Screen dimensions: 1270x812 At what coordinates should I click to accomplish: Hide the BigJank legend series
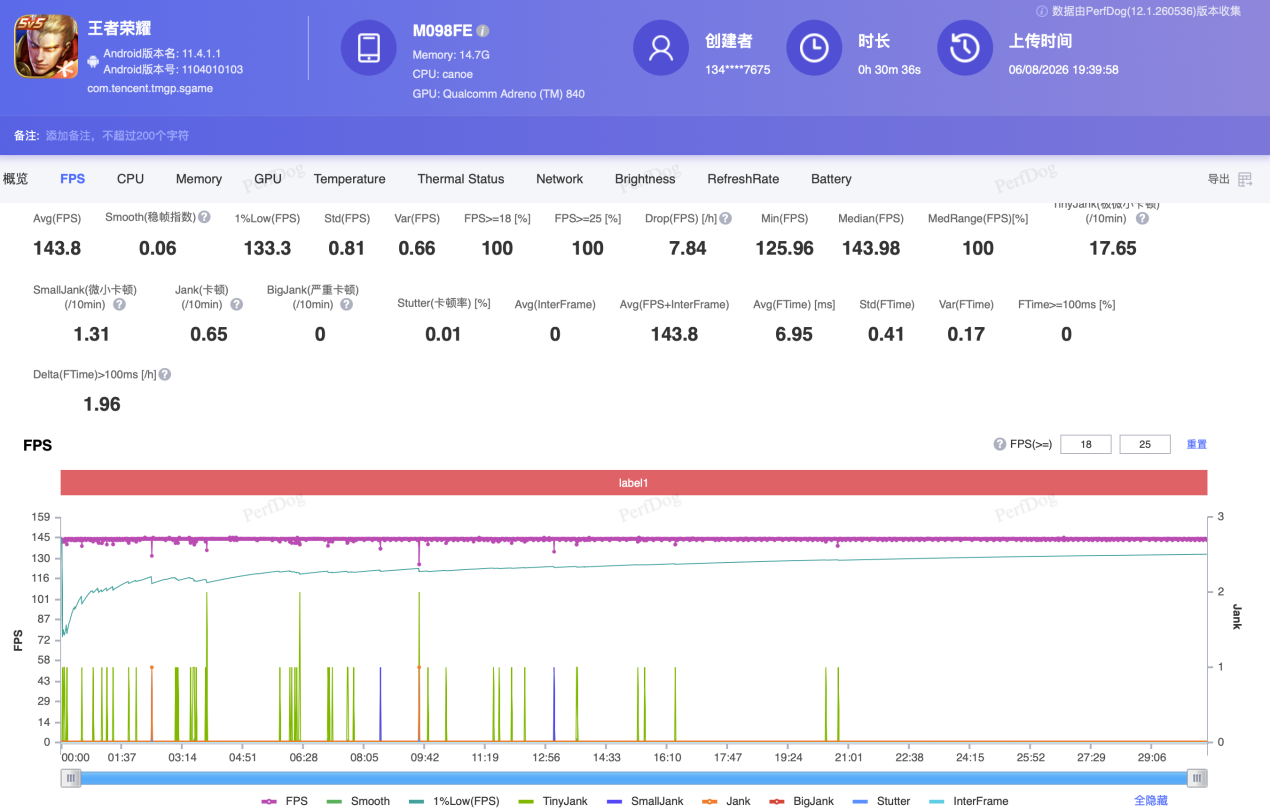[x=801, y=801]
